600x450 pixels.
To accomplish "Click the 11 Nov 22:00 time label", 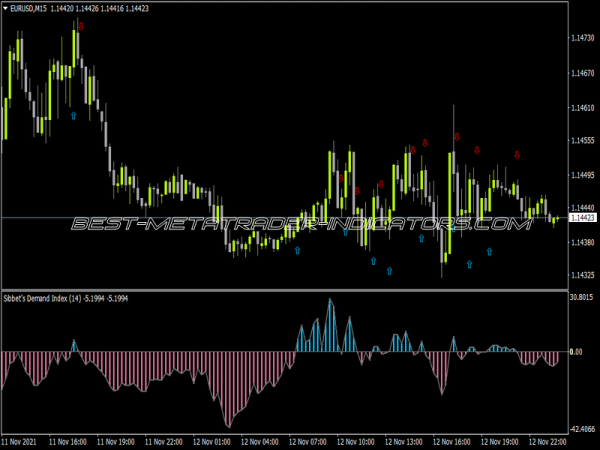I will (x=164, y=442).
